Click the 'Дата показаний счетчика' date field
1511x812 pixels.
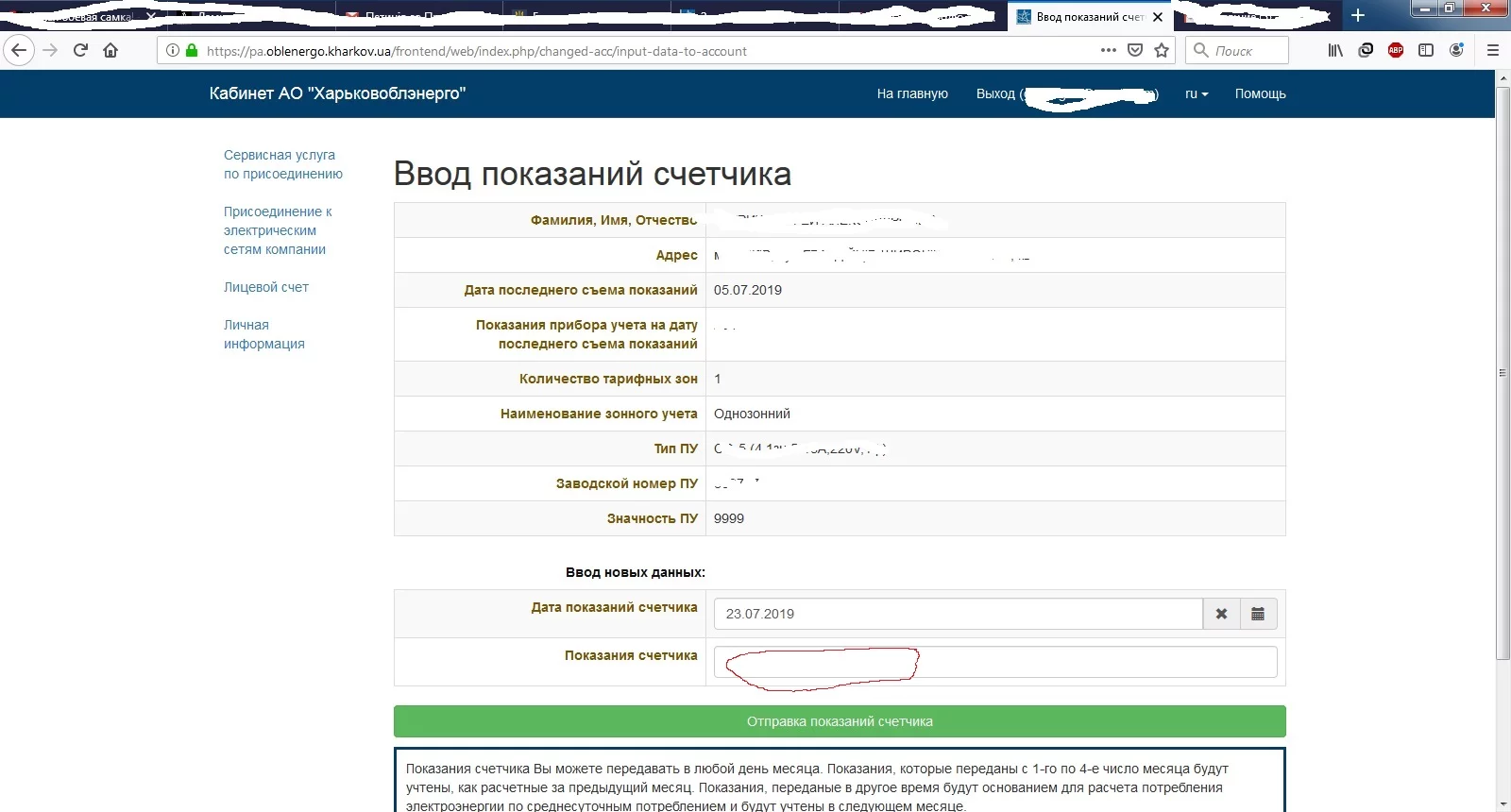(959, 614)
